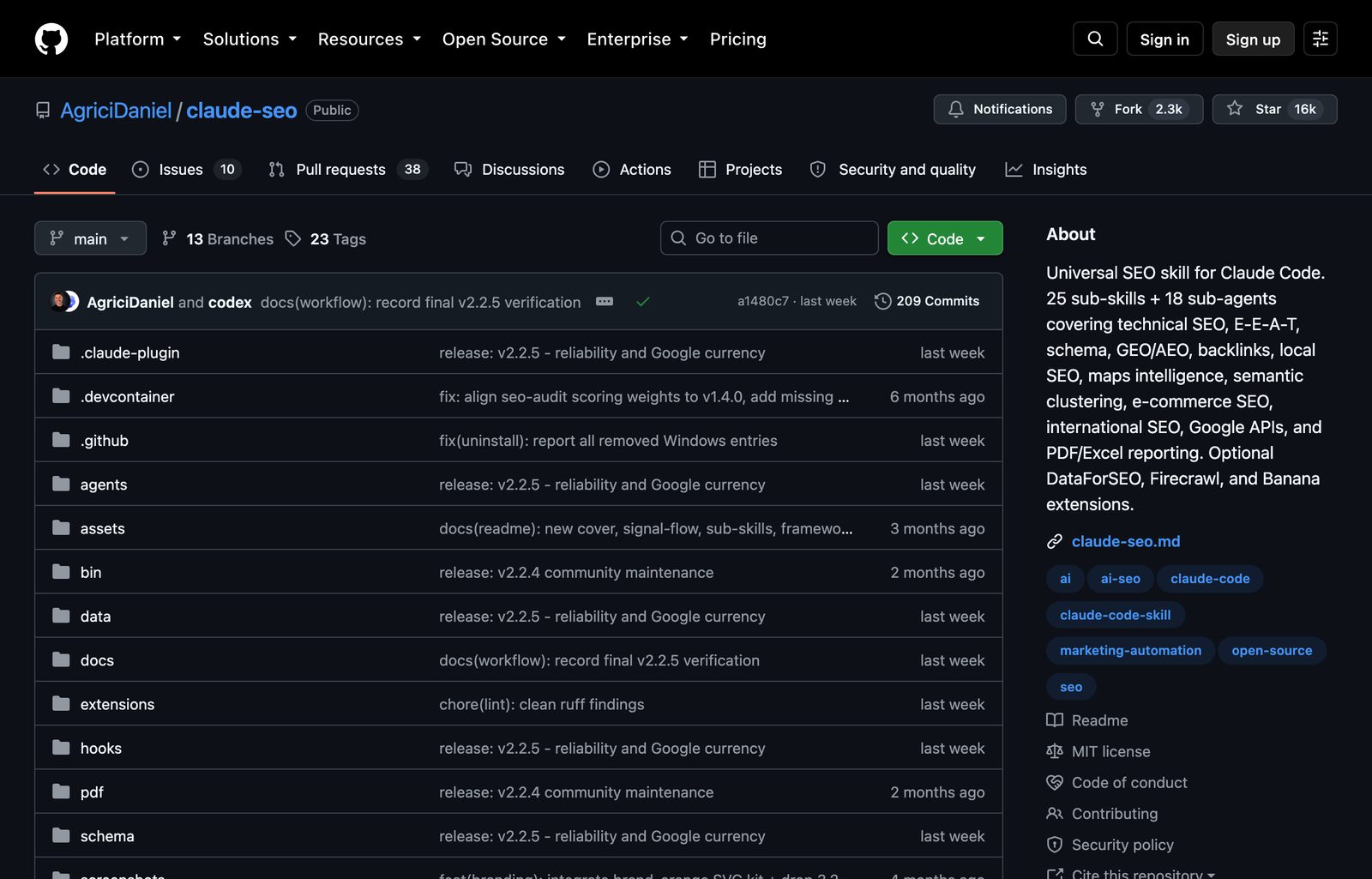Click the history clock icon by 209 Commits
The image size is (1372, 879).
tap(882, 301)
